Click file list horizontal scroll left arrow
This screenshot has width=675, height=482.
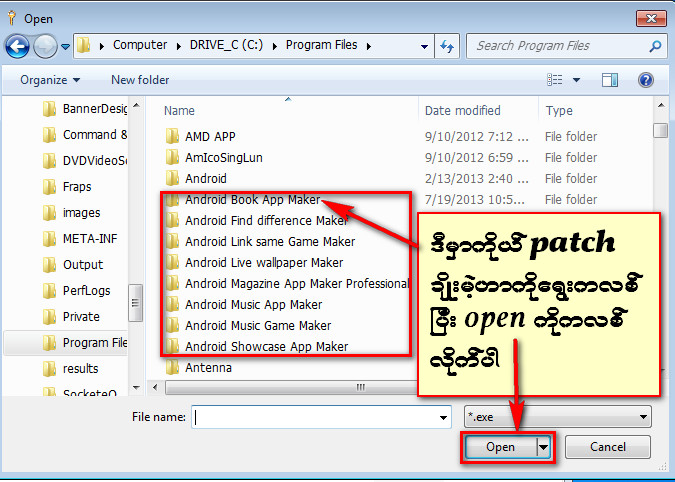click(155, 387)
